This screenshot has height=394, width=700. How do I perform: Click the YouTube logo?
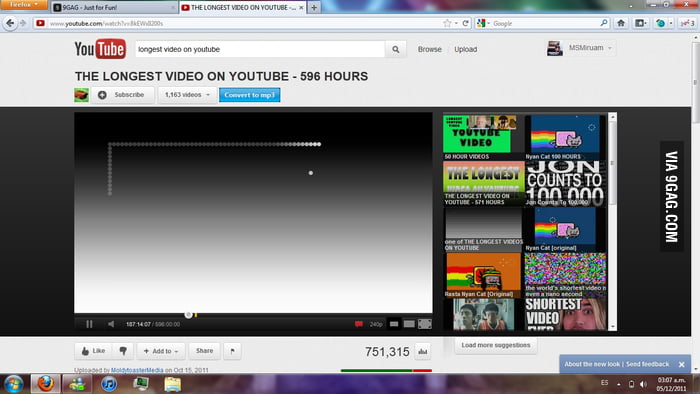point(100,49)
